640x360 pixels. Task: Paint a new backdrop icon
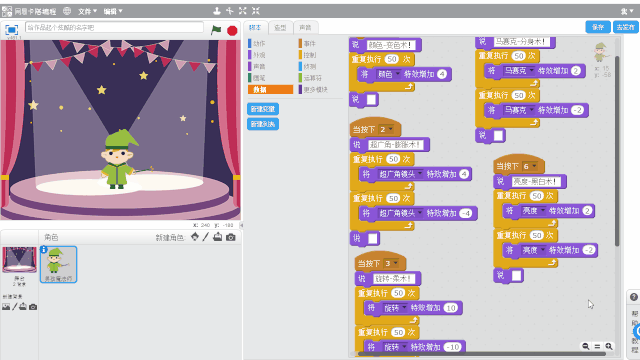point(15,307)
